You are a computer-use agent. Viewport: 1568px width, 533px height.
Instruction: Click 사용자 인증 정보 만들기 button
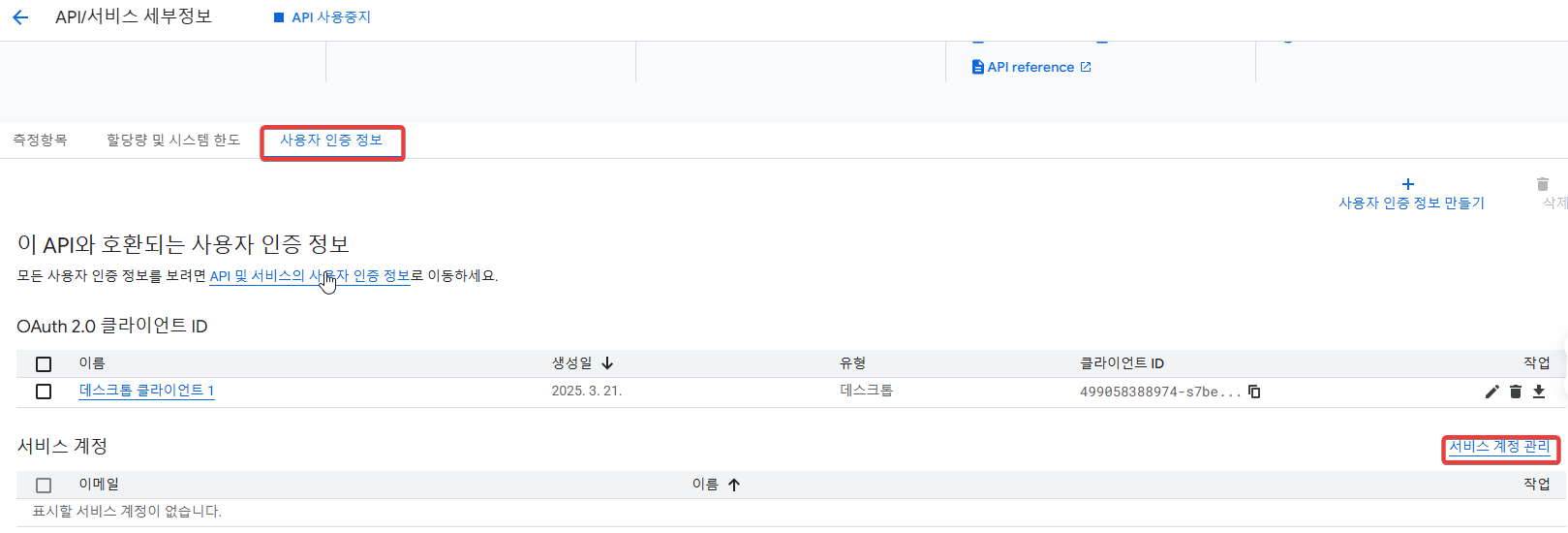(x=1411, y=203)
